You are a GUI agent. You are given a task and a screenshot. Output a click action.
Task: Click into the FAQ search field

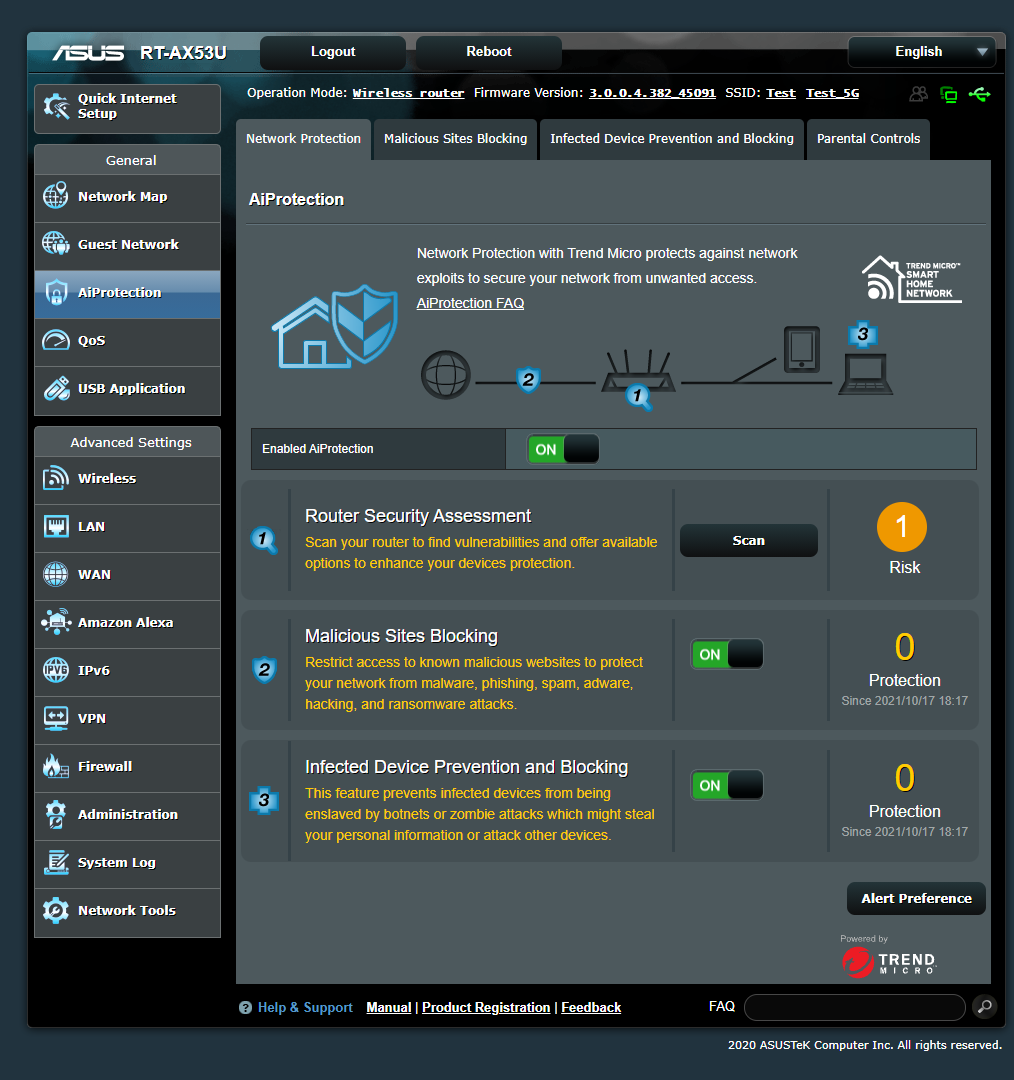[855, 1007]
